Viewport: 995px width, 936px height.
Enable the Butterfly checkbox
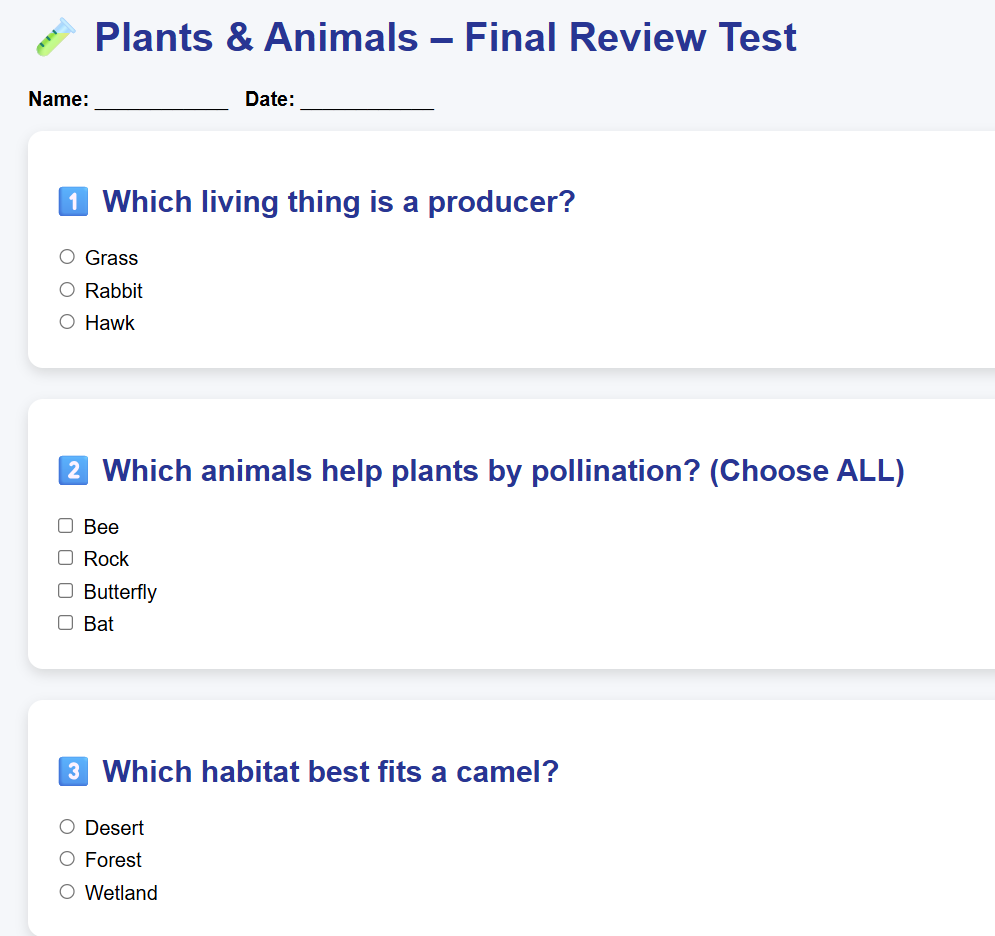tap(66, 591)
